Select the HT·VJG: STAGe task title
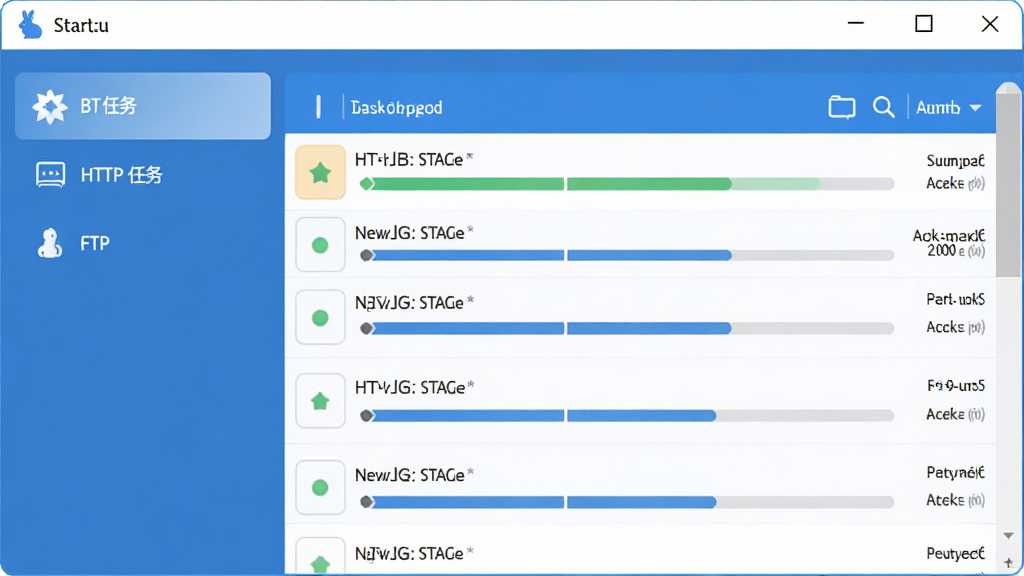The image size is (1024, 576). click(414, 387)
